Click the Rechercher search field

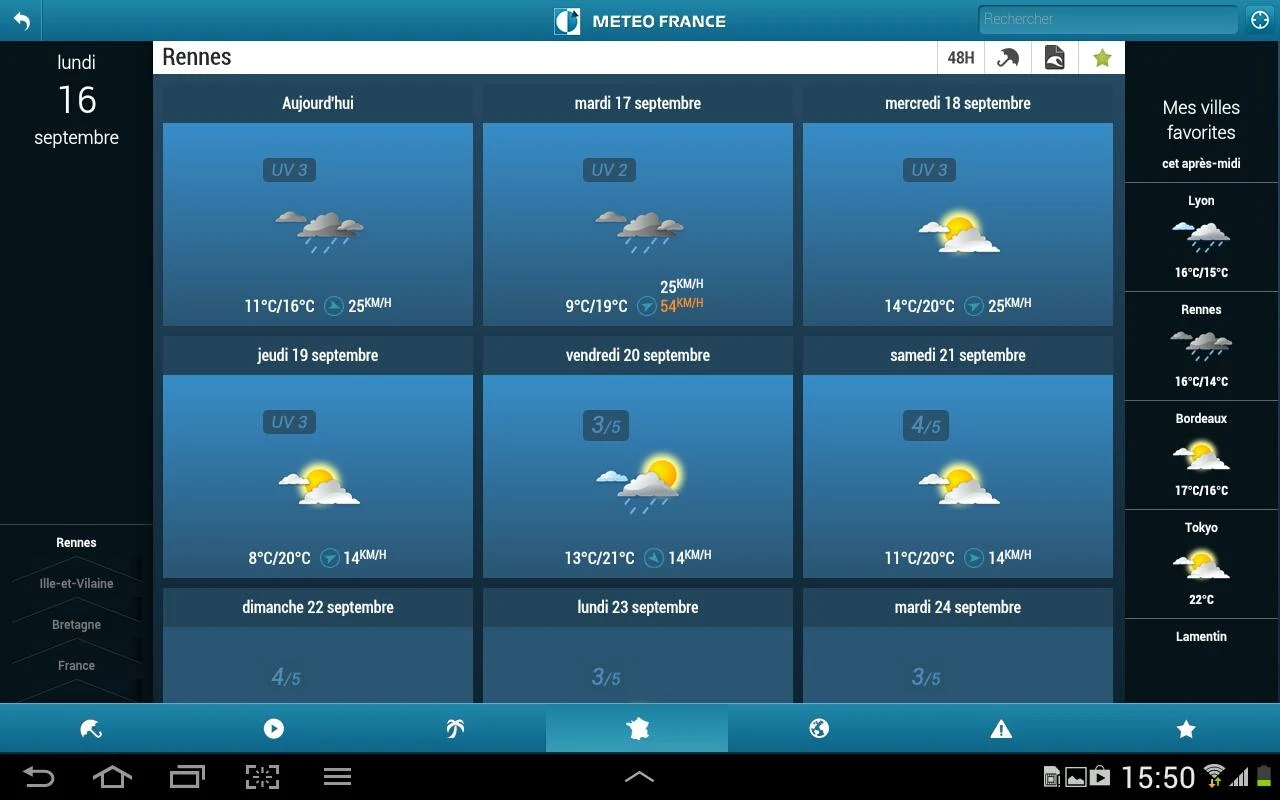coord(1108,19)
